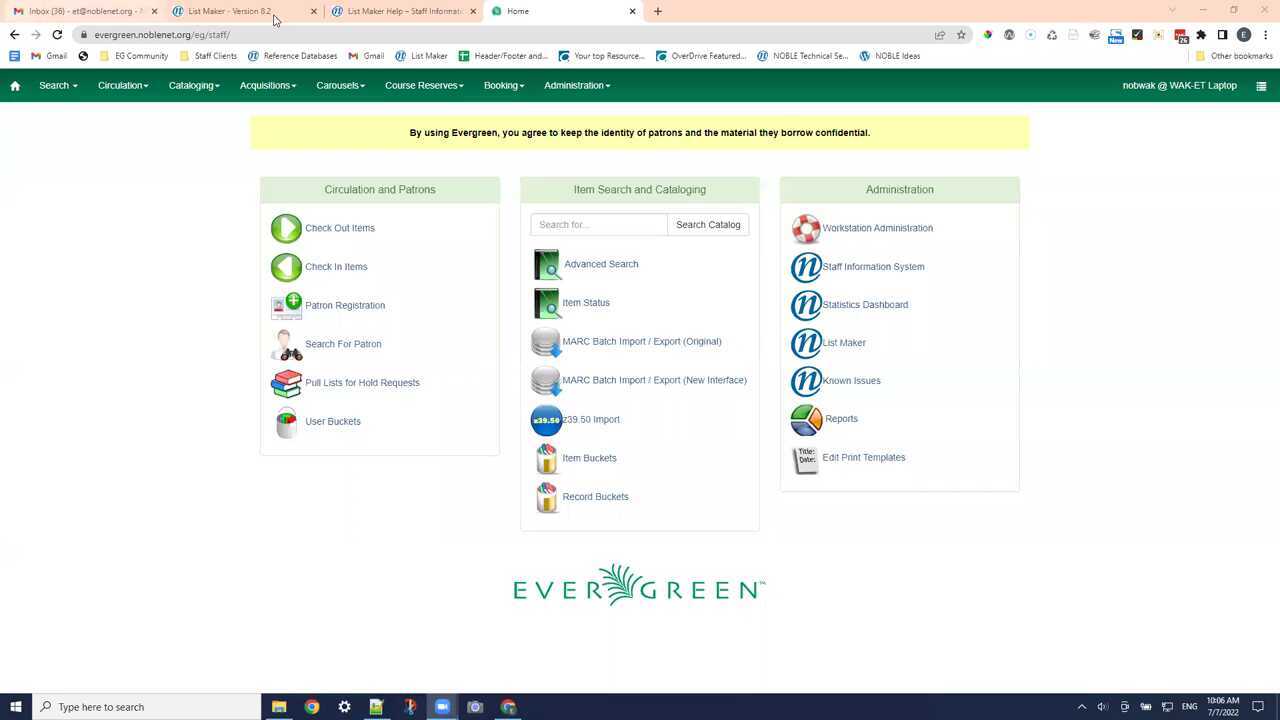1280x720 pixels.
Task: Click the Item Buckets bucket icon
Action: coord(546,459)
